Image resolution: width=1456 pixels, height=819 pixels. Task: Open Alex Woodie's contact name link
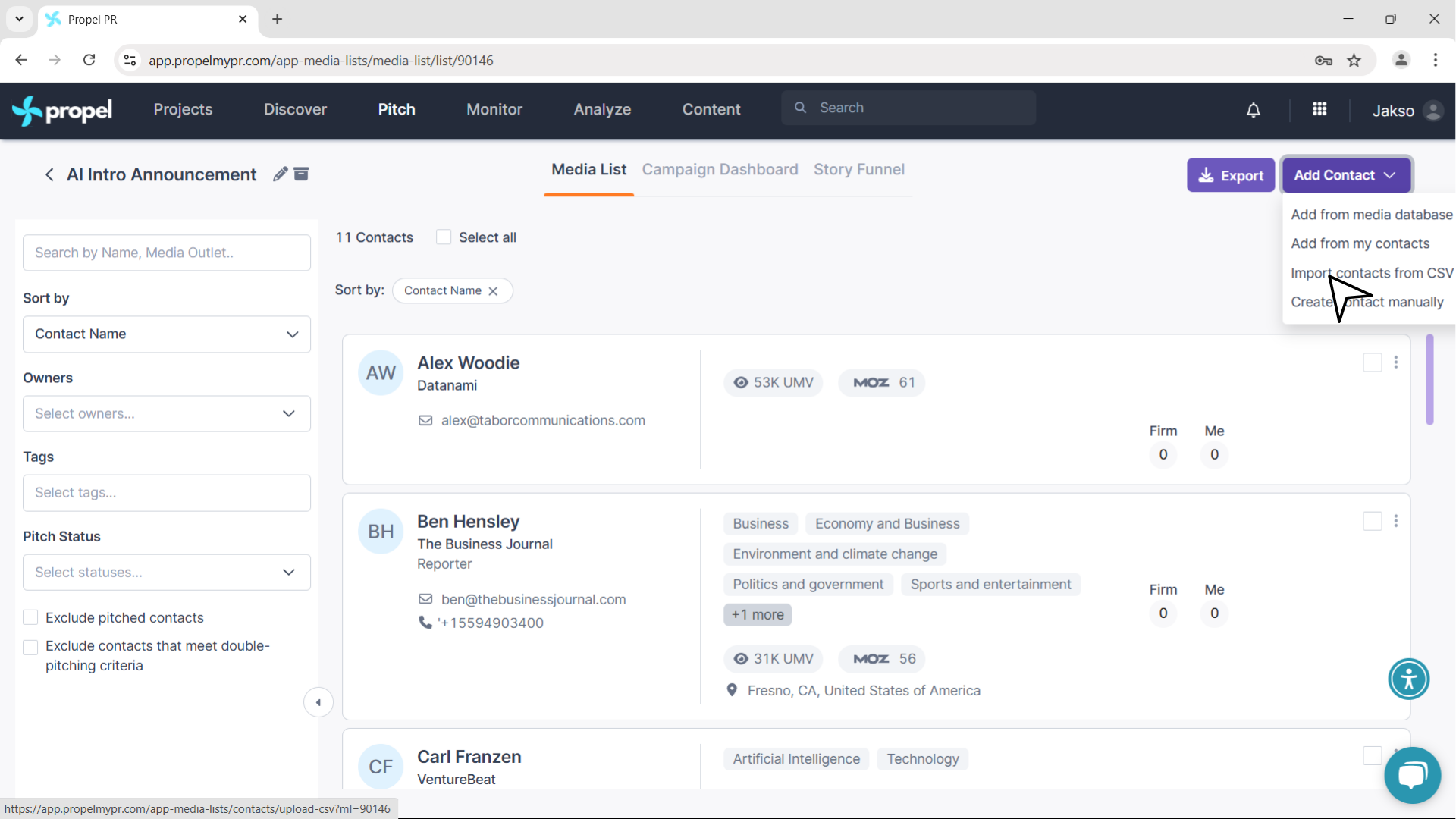468,363
